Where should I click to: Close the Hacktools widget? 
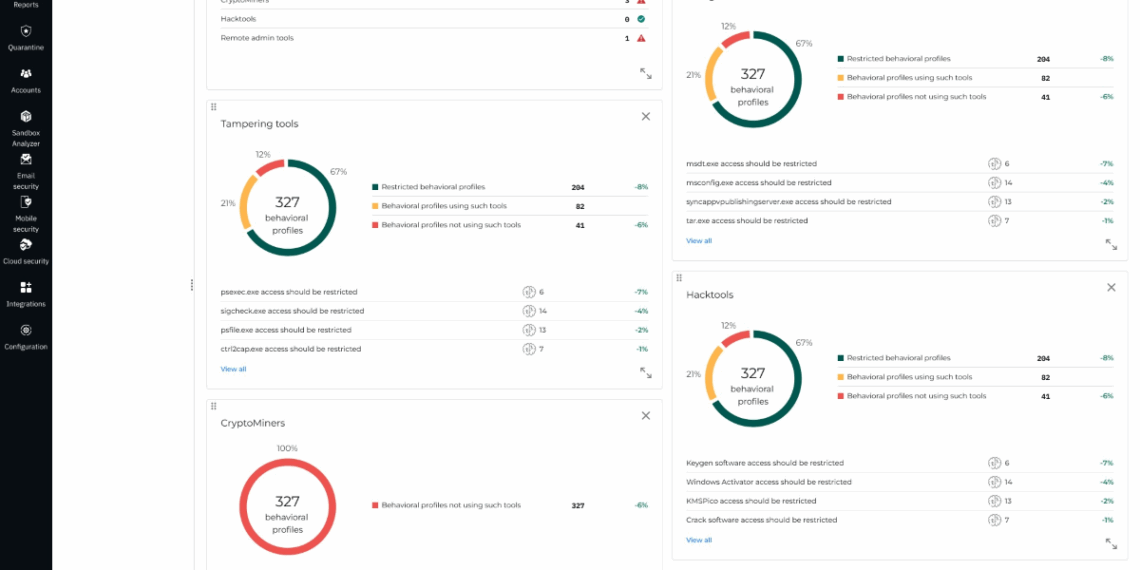(x=1111, y=288)
